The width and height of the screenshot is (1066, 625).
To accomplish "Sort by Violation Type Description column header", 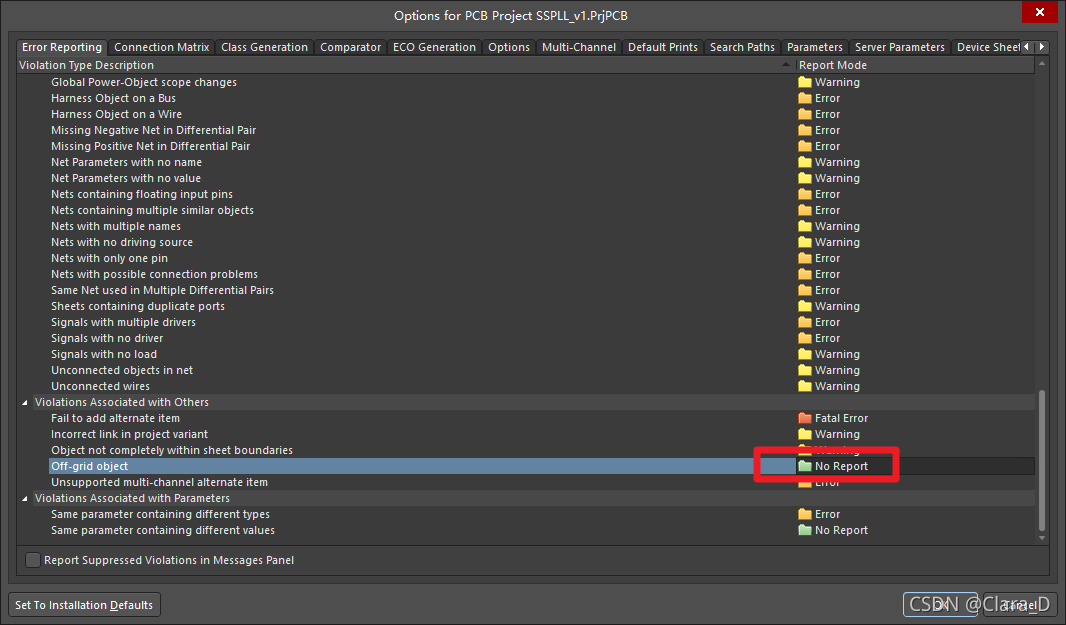I will (400, 65).
